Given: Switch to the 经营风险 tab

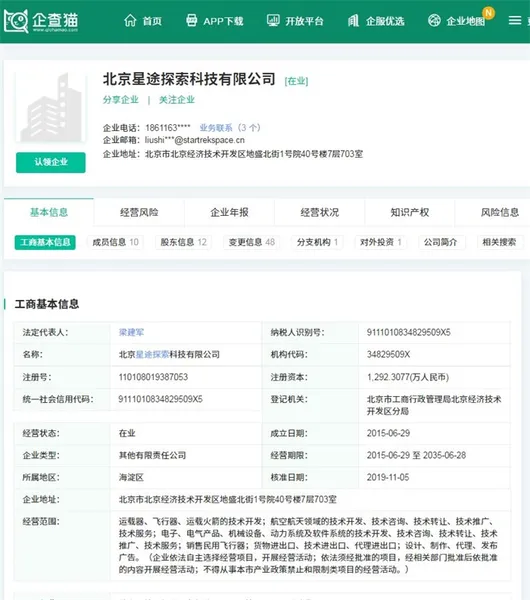Looking at the screenshot, I should coord(139,212).
